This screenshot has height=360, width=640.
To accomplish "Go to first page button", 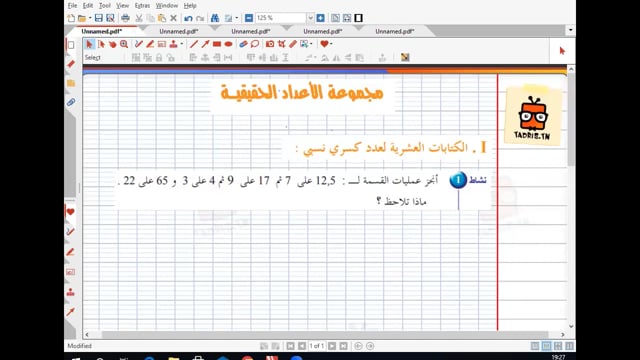I will tap(290, 346).
